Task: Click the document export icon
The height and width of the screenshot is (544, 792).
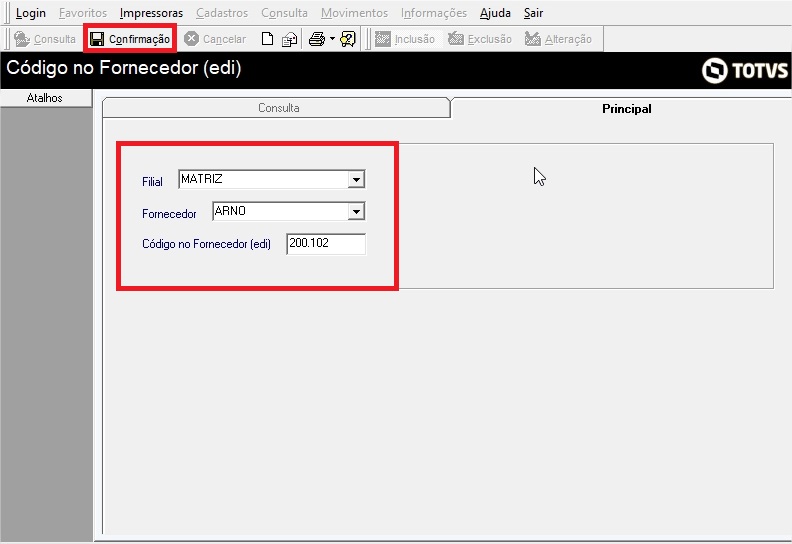Action: [x=289, y=39]
